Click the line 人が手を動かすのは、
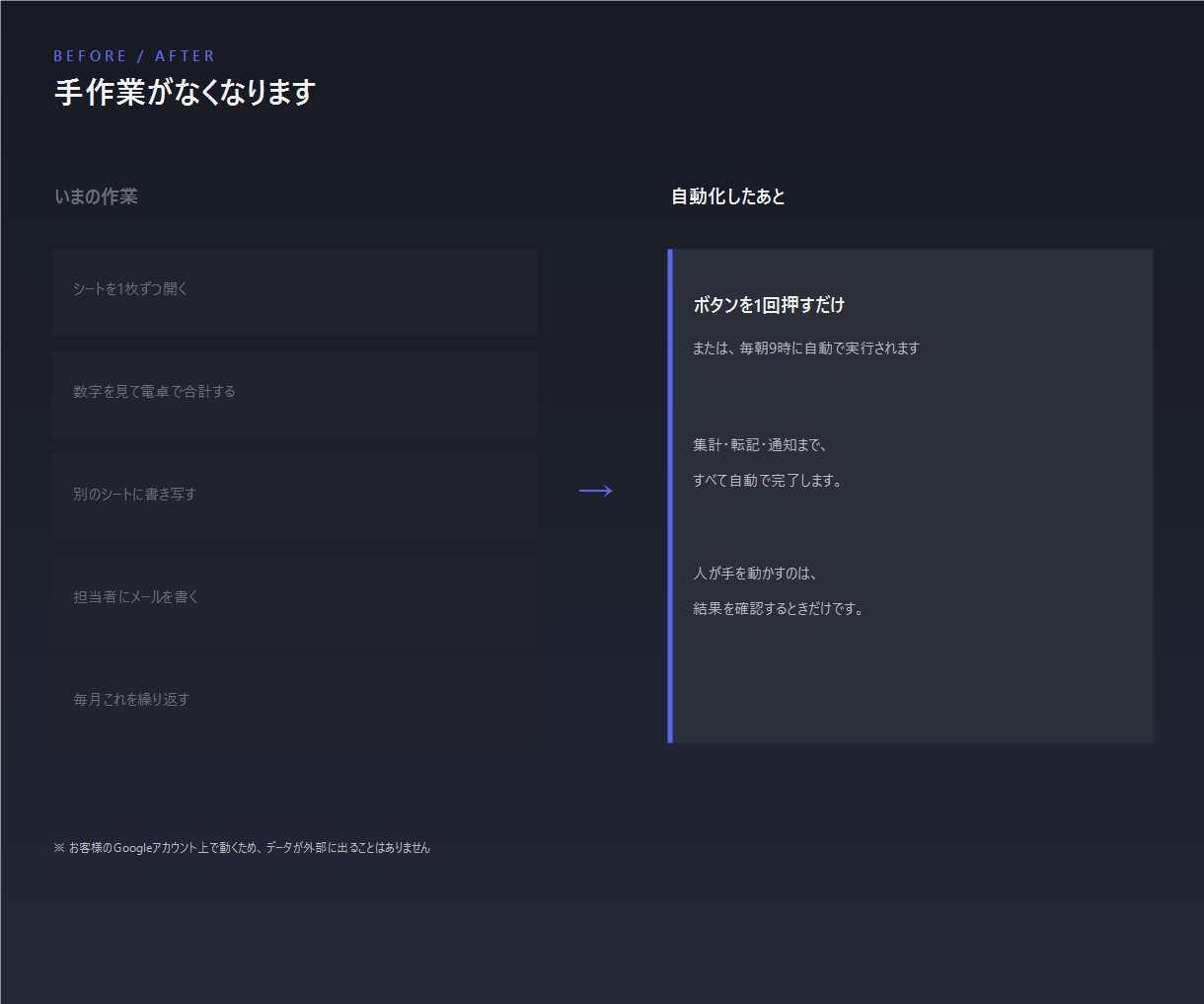Screen dimensions: 1204x1004 pos(755,573)
